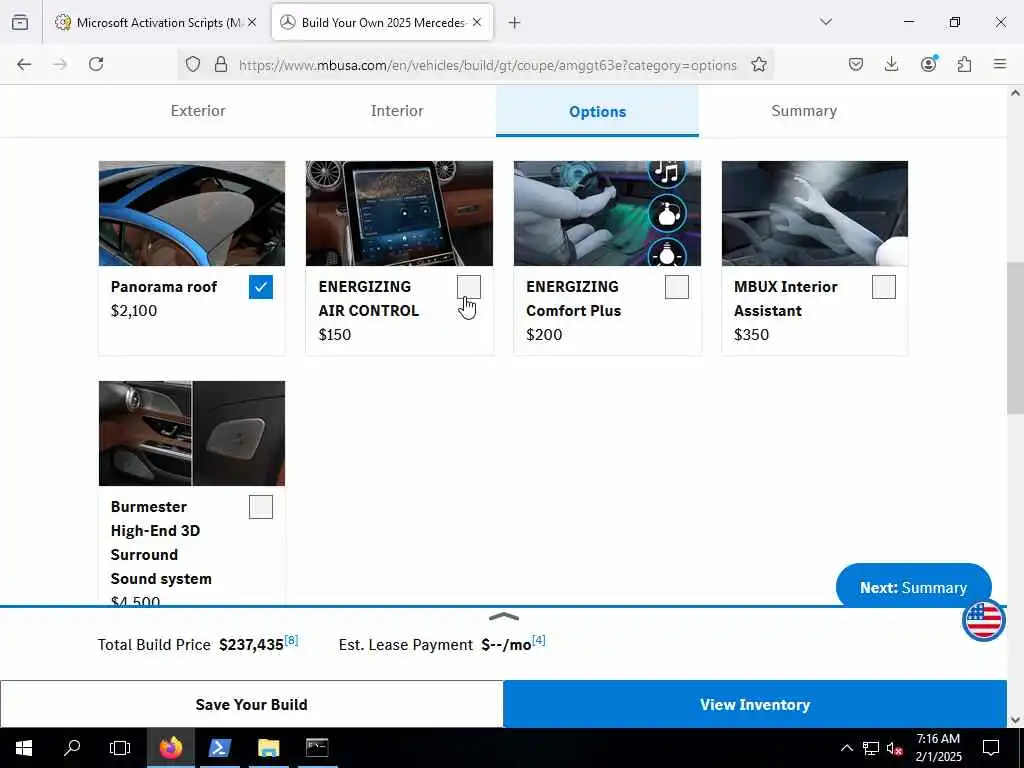Open Windows taskbar search
The image size is (1024, 768).
tap(72, 748)
